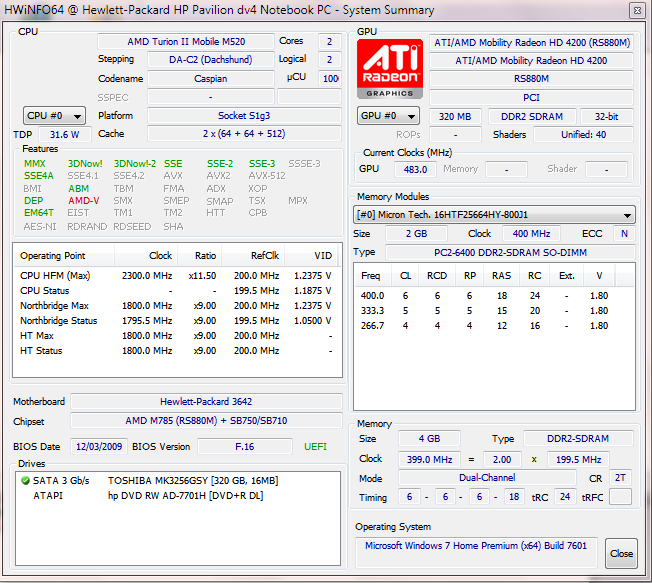Click the Ratio column header
Viewport: 652px width, 583px height.
(x=200, y=255)
